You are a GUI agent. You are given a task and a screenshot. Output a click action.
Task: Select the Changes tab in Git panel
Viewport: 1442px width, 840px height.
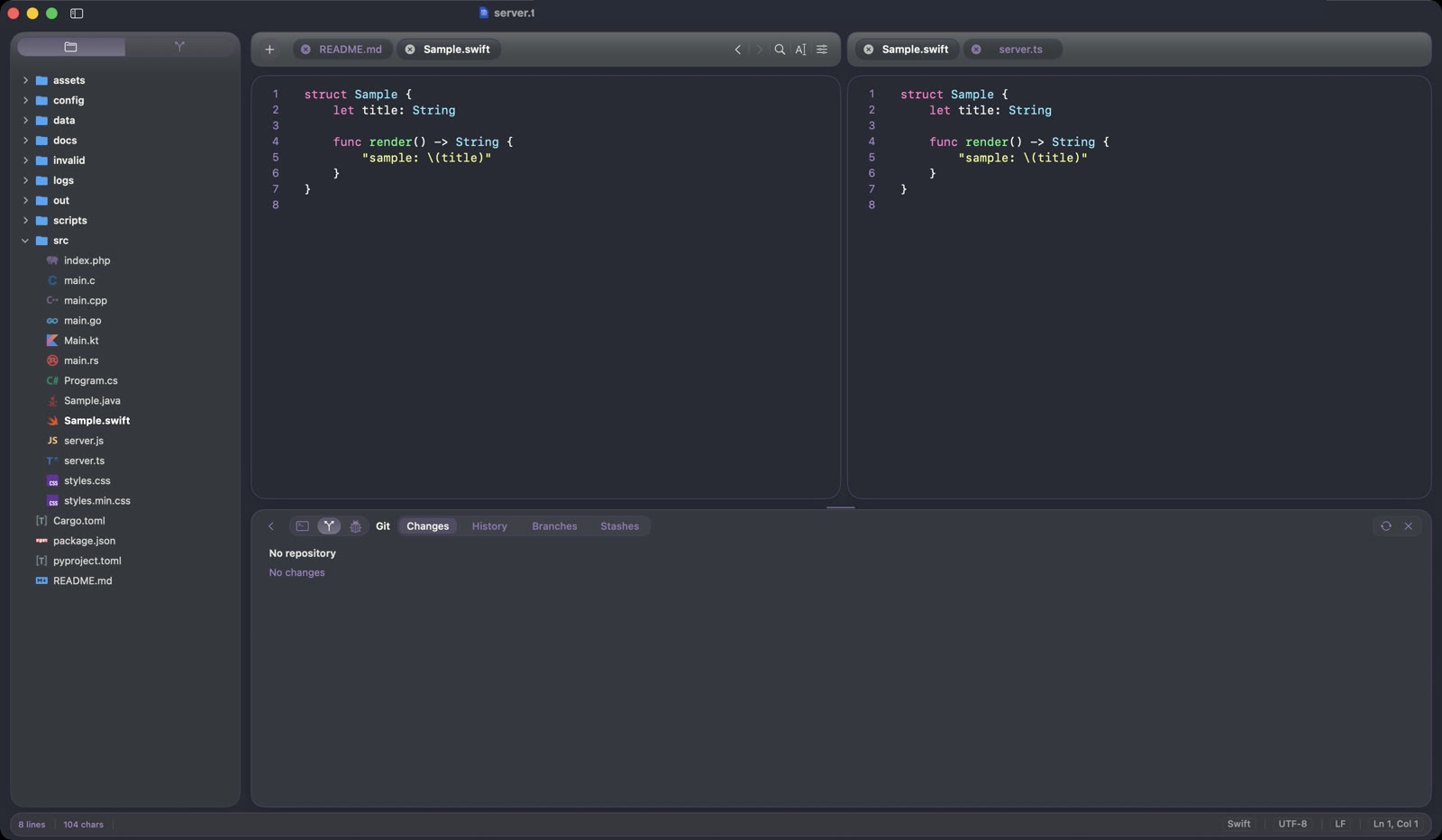[427, 526]
